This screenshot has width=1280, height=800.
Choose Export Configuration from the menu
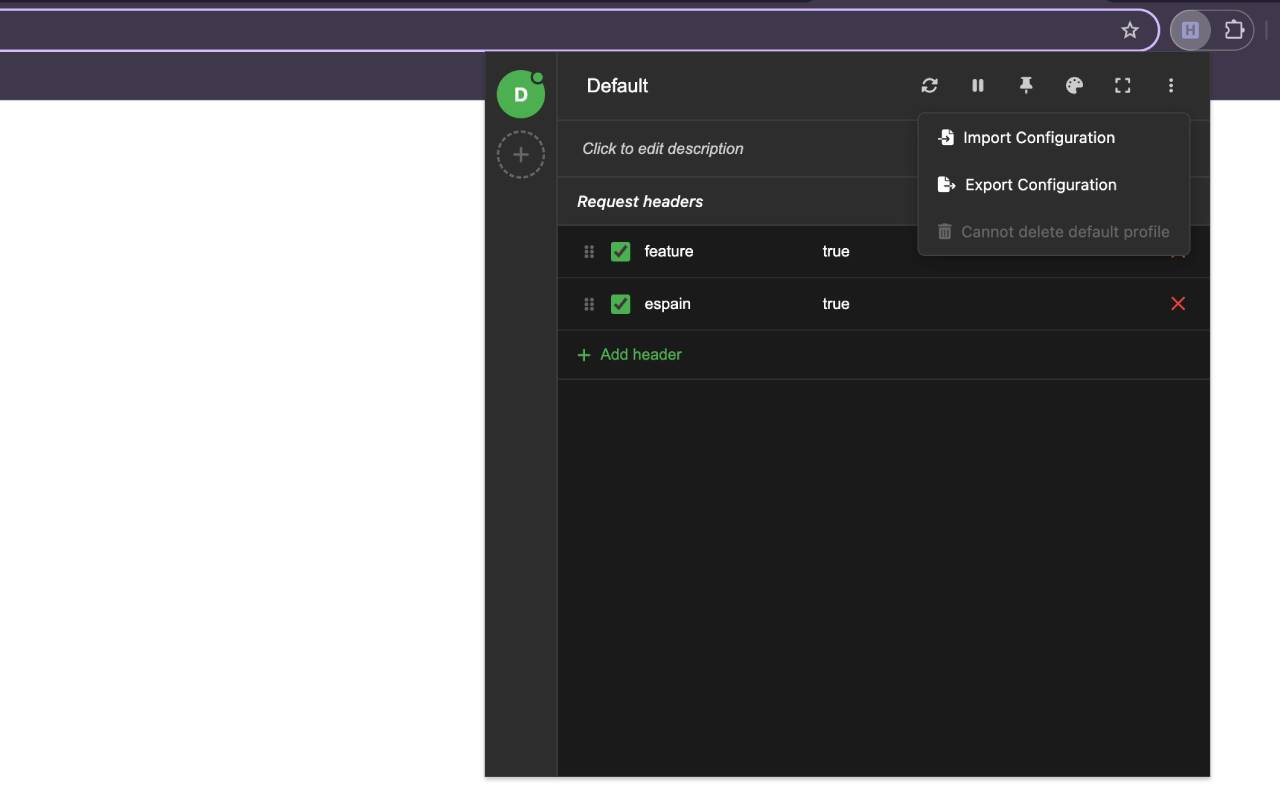(1054, 185)
